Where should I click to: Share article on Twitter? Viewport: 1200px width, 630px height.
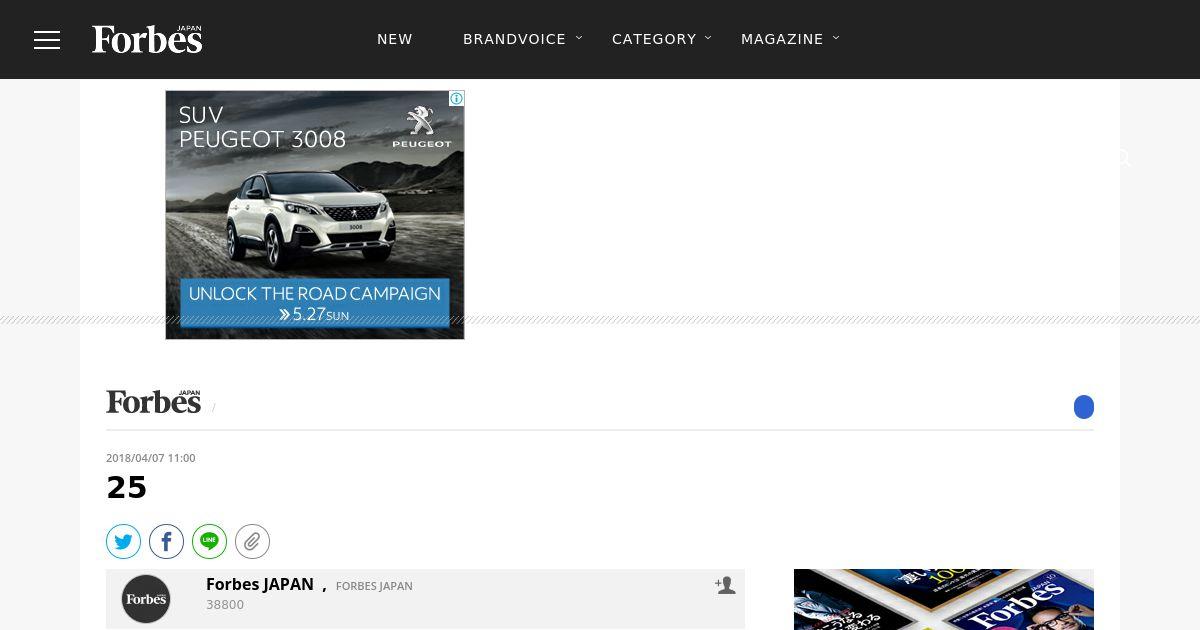pos(123,542)
